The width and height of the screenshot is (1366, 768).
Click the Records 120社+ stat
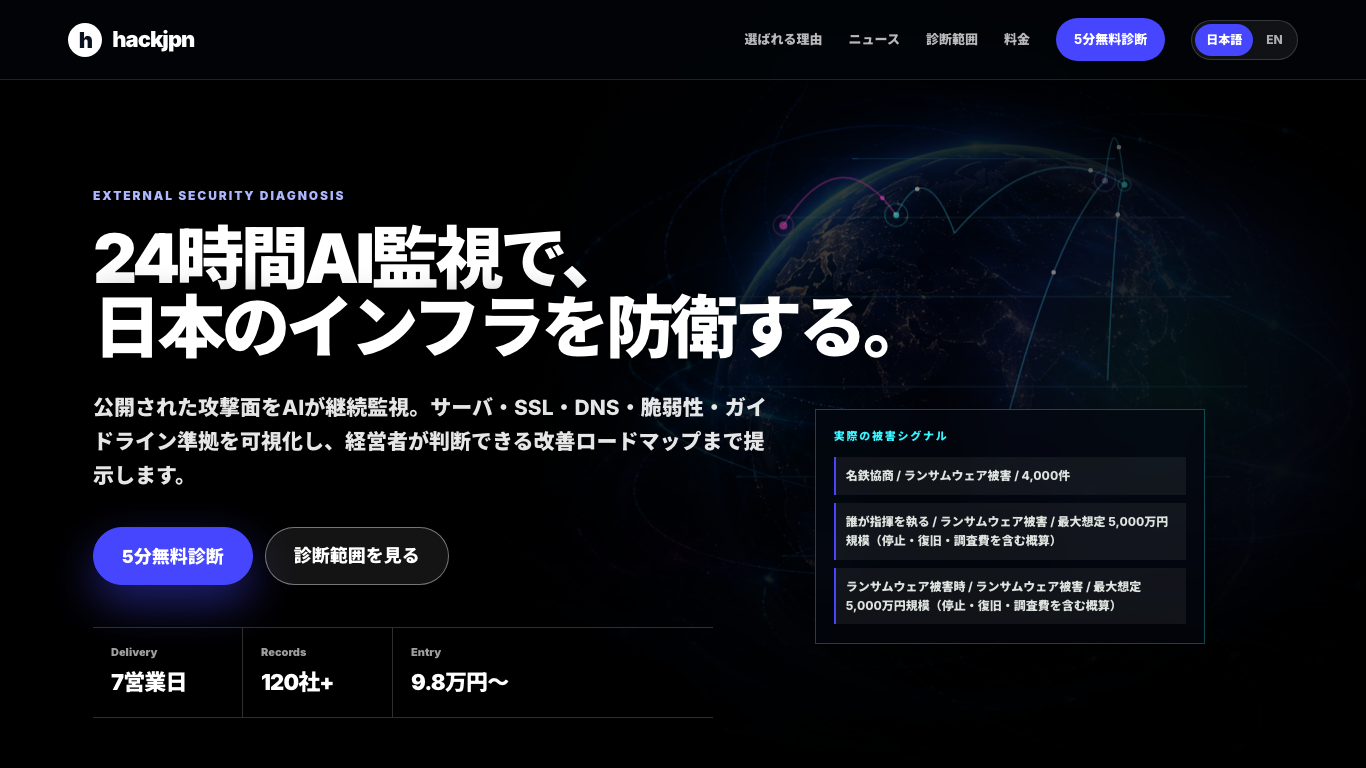(x=318, y=672)
